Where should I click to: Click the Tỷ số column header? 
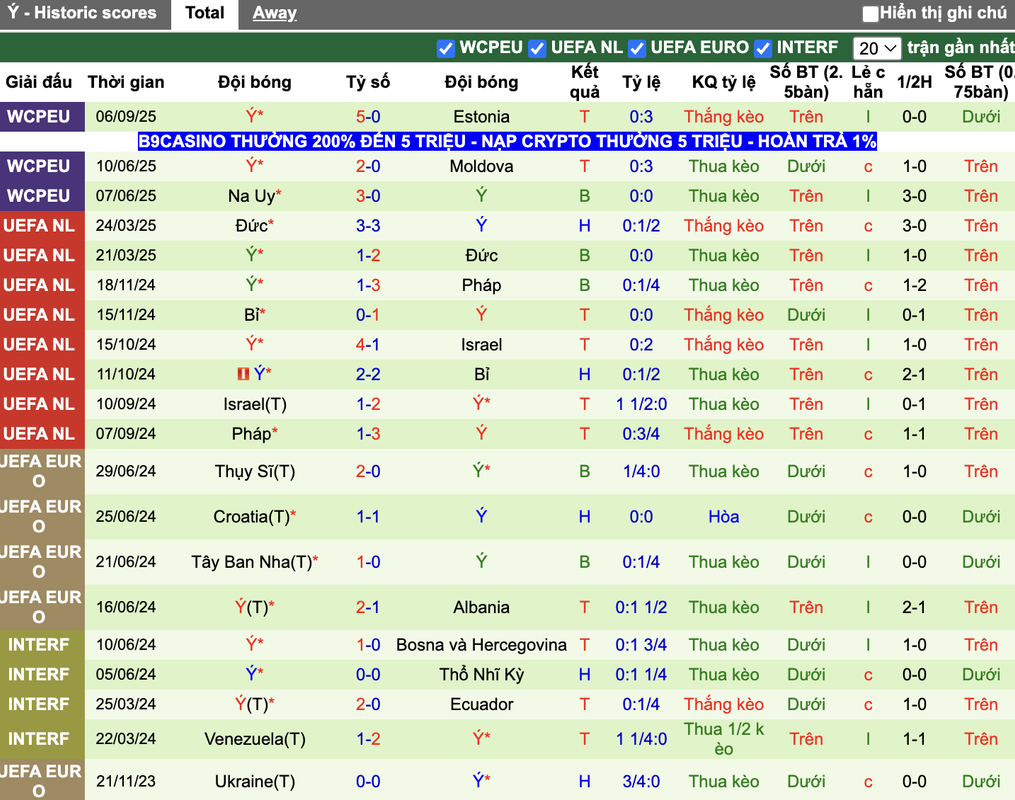(368, 82)
